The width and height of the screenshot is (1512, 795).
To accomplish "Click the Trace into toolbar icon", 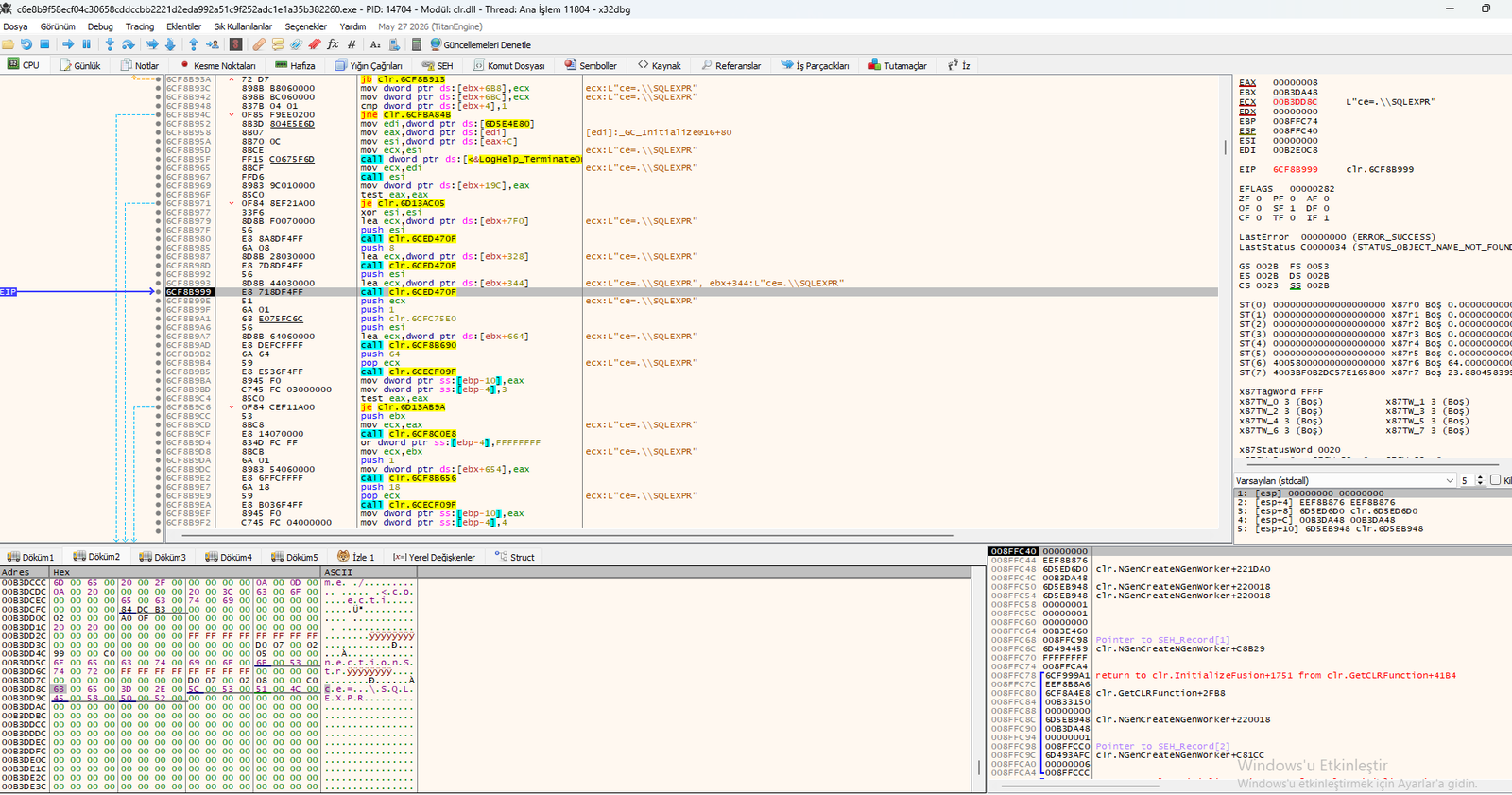I will point(151,44).
